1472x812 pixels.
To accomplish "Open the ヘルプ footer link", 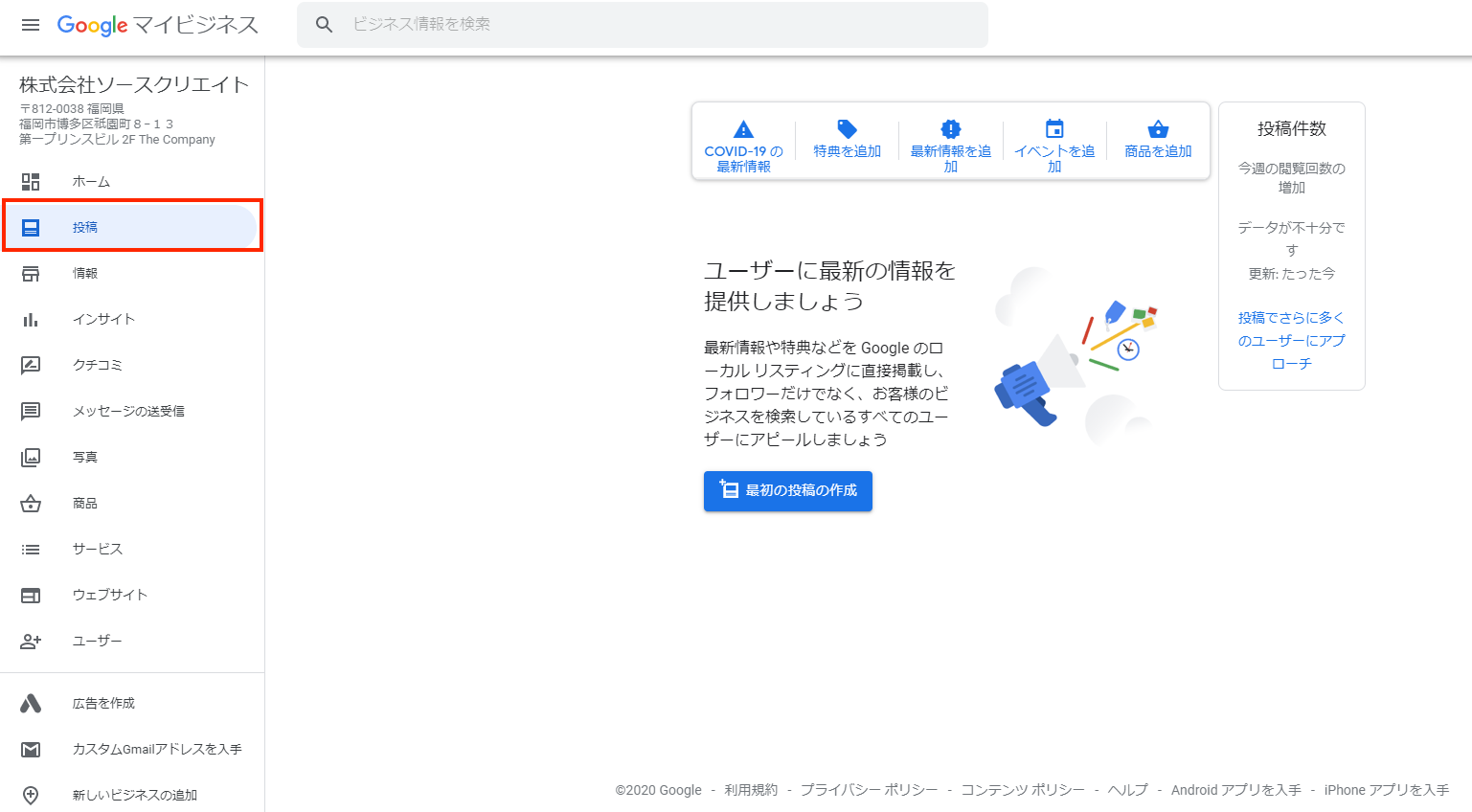I will 1127,790.
